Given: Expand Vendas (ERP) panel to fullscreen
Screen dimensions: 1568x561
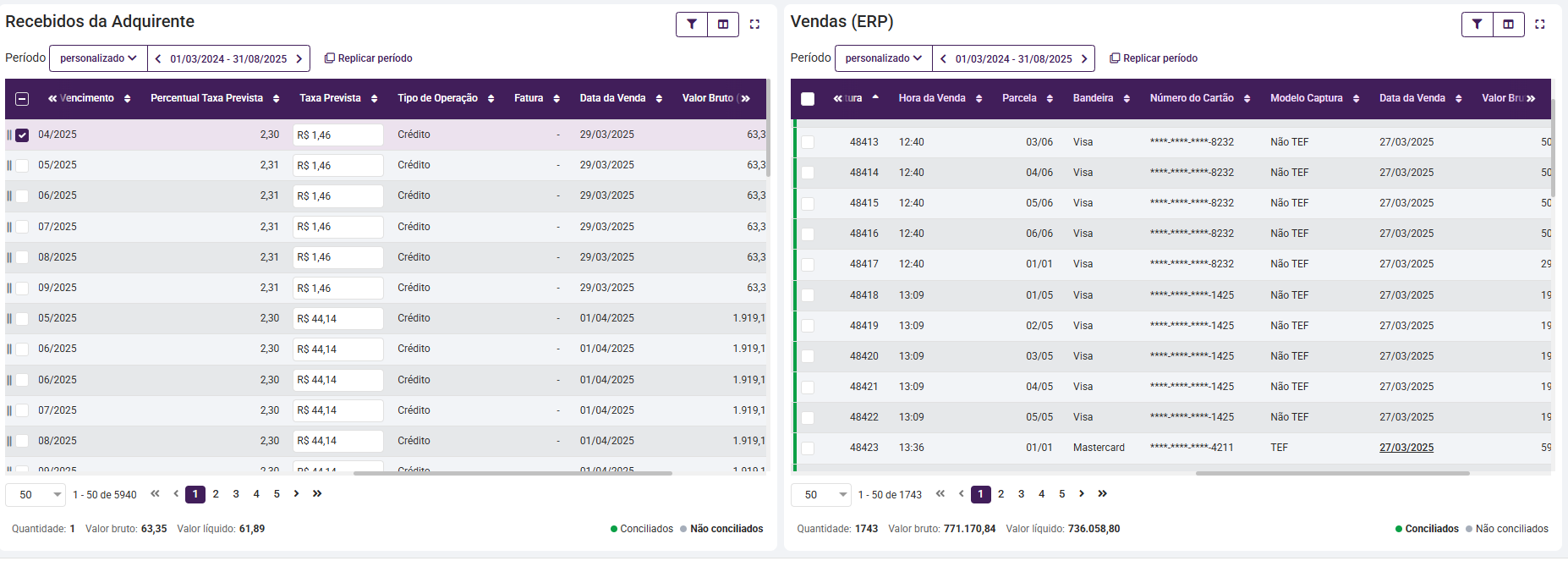Looking at the screenshot, I should pyautogui.click(x=1539, y=25).
